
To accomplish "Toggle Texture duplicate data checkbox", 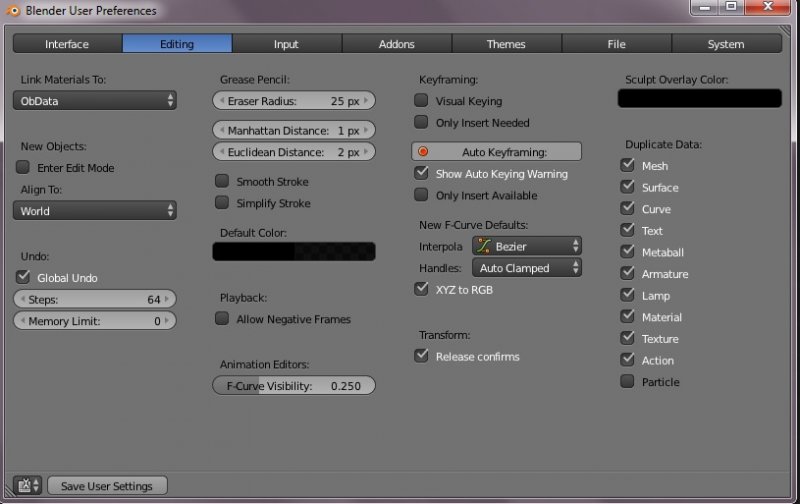I will [628, 338].
